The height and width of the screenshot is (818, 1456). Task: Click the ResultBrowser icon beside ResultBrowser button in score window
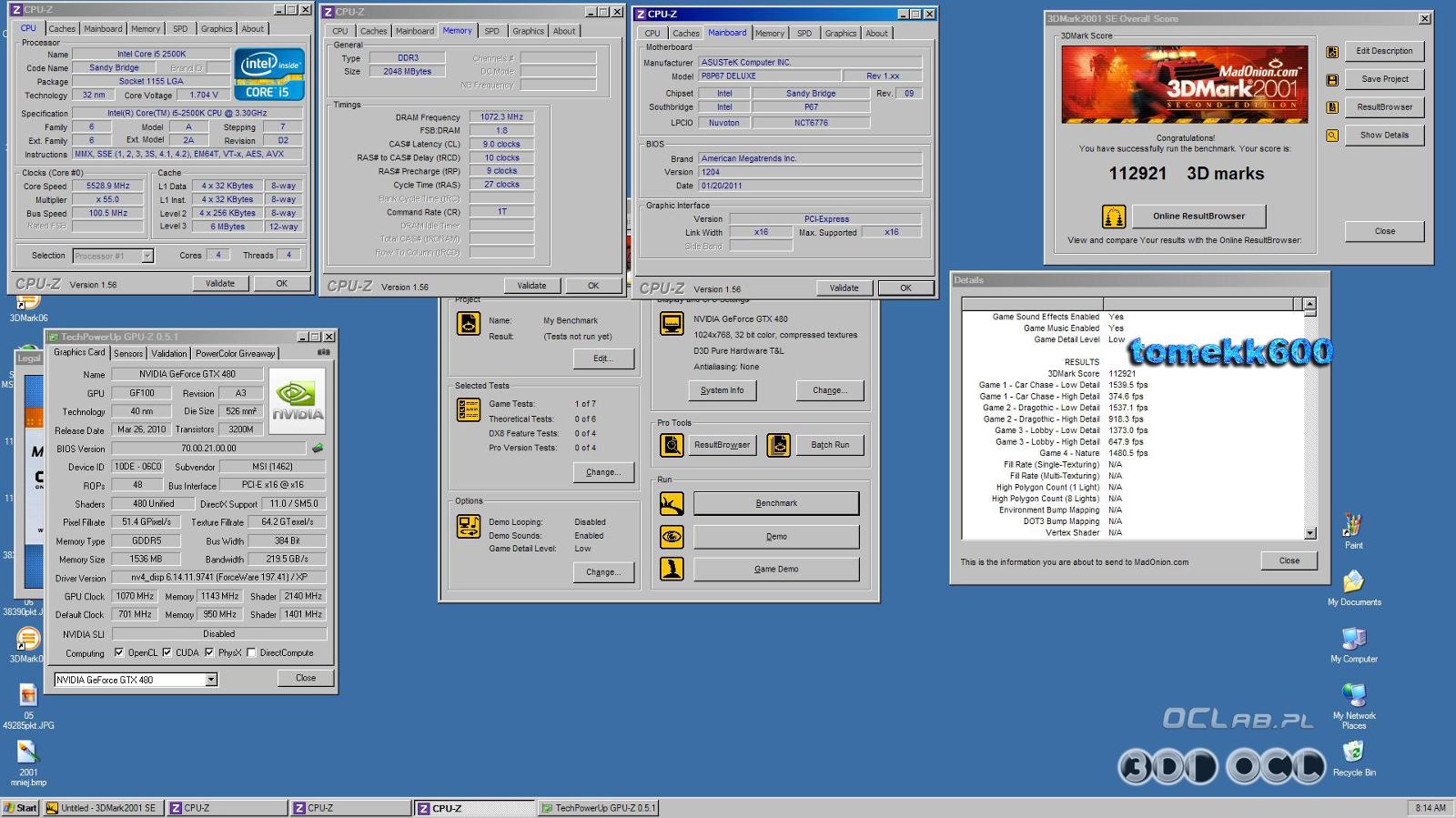click(1331, 107)
